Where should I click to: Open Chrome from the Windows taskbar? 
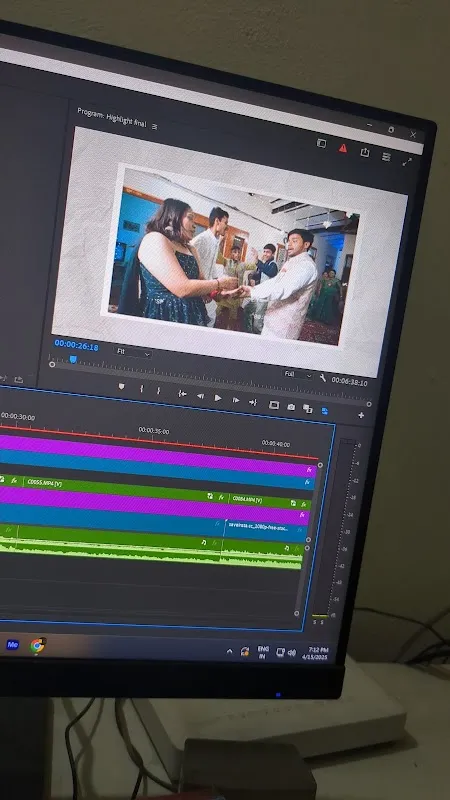click(37, 646)
